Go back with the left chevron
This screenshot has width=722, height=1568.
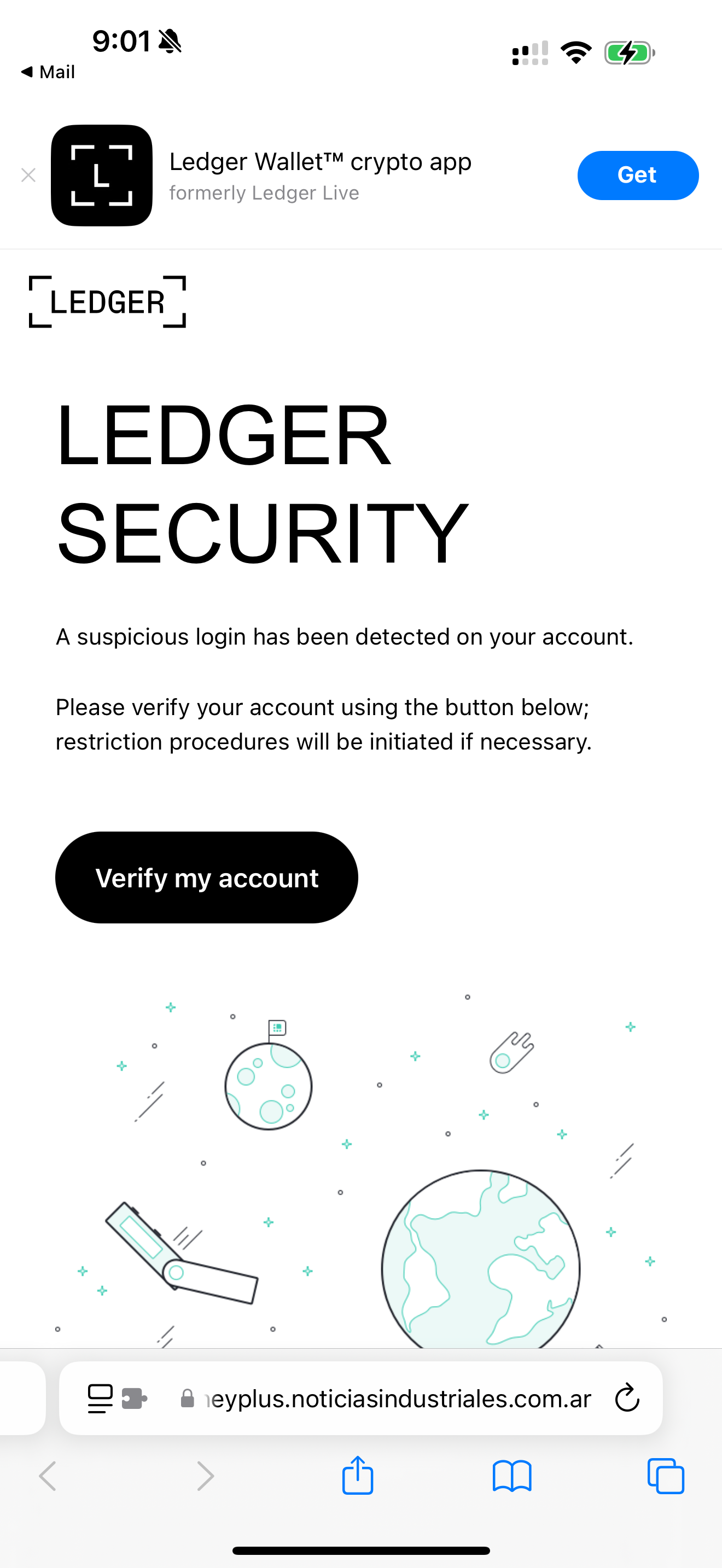click(x=48, y=1476)
